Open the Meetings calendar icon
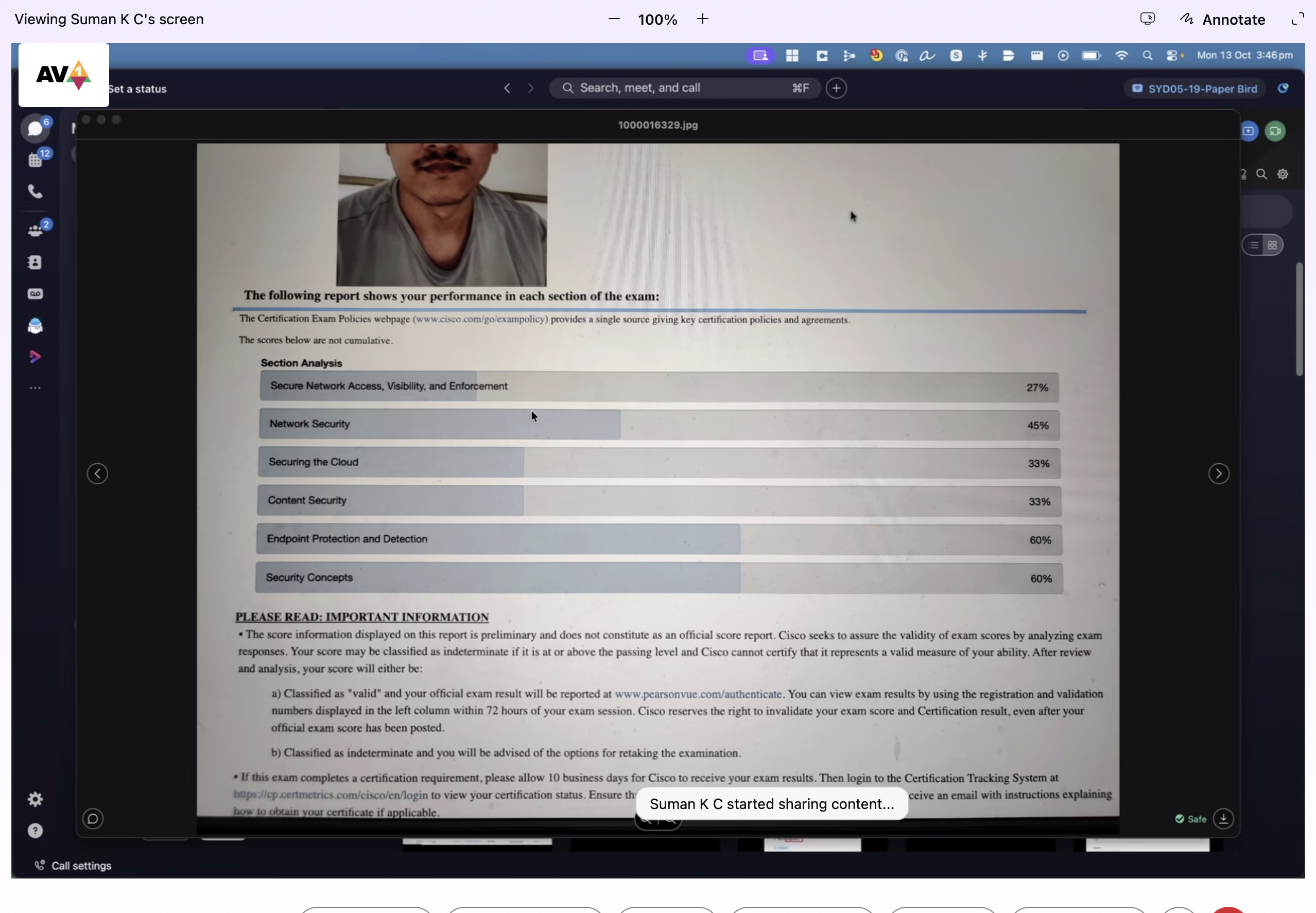Image resolution: width=1316 pixels, height=913 pixels. [x=35, y=160]
